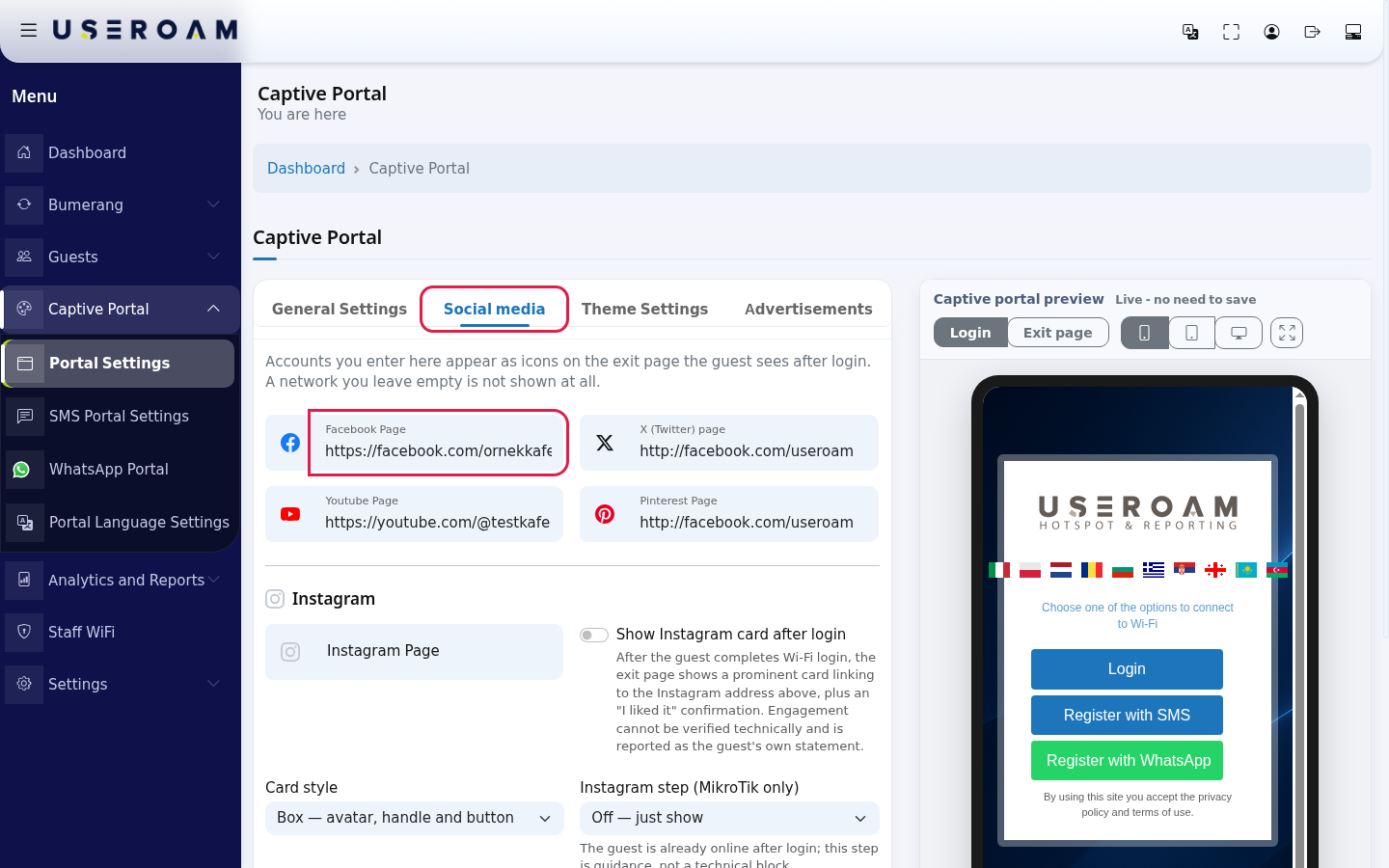Expand the Settings sidebar menu
Image resolution: width=1389 pixels, height=868 pixels.
[120, 684]
